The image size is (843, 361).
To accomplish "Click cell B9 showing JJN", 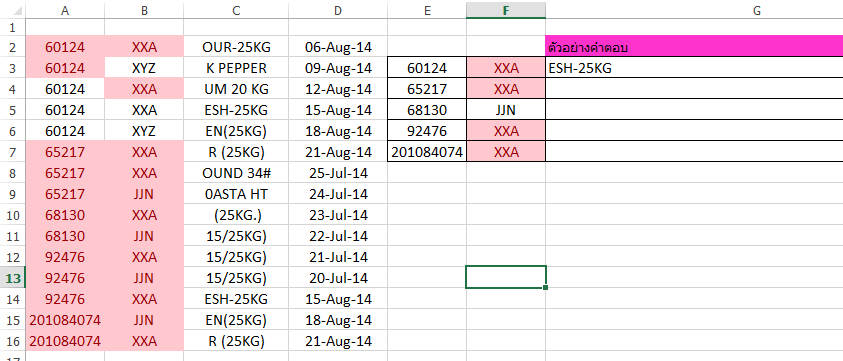I will pos(144,194).
